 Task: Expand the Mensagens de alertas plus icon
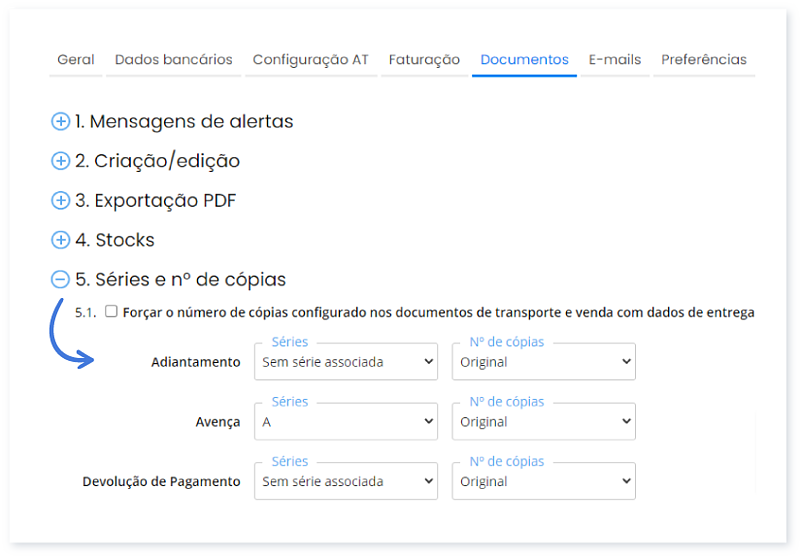[x=60, y=121]
